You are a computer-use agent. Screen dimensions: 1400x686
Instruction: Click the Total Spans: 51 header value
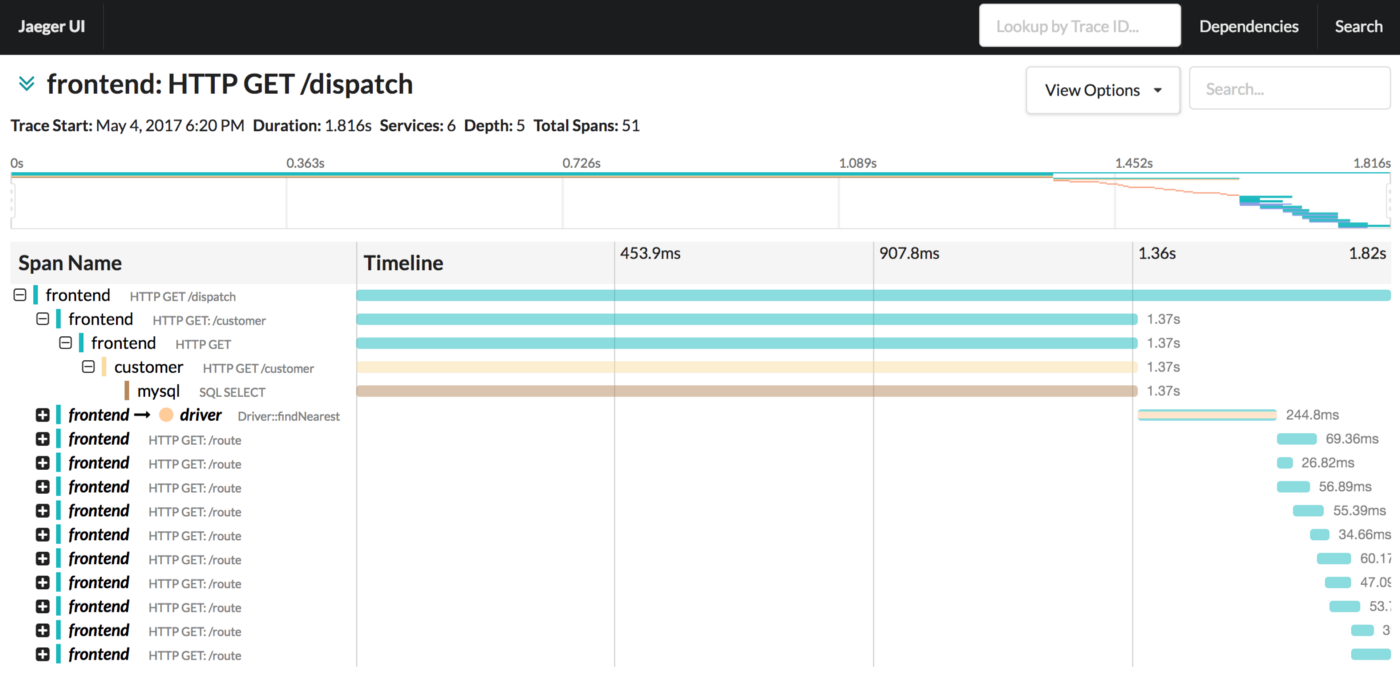point(587,126)
